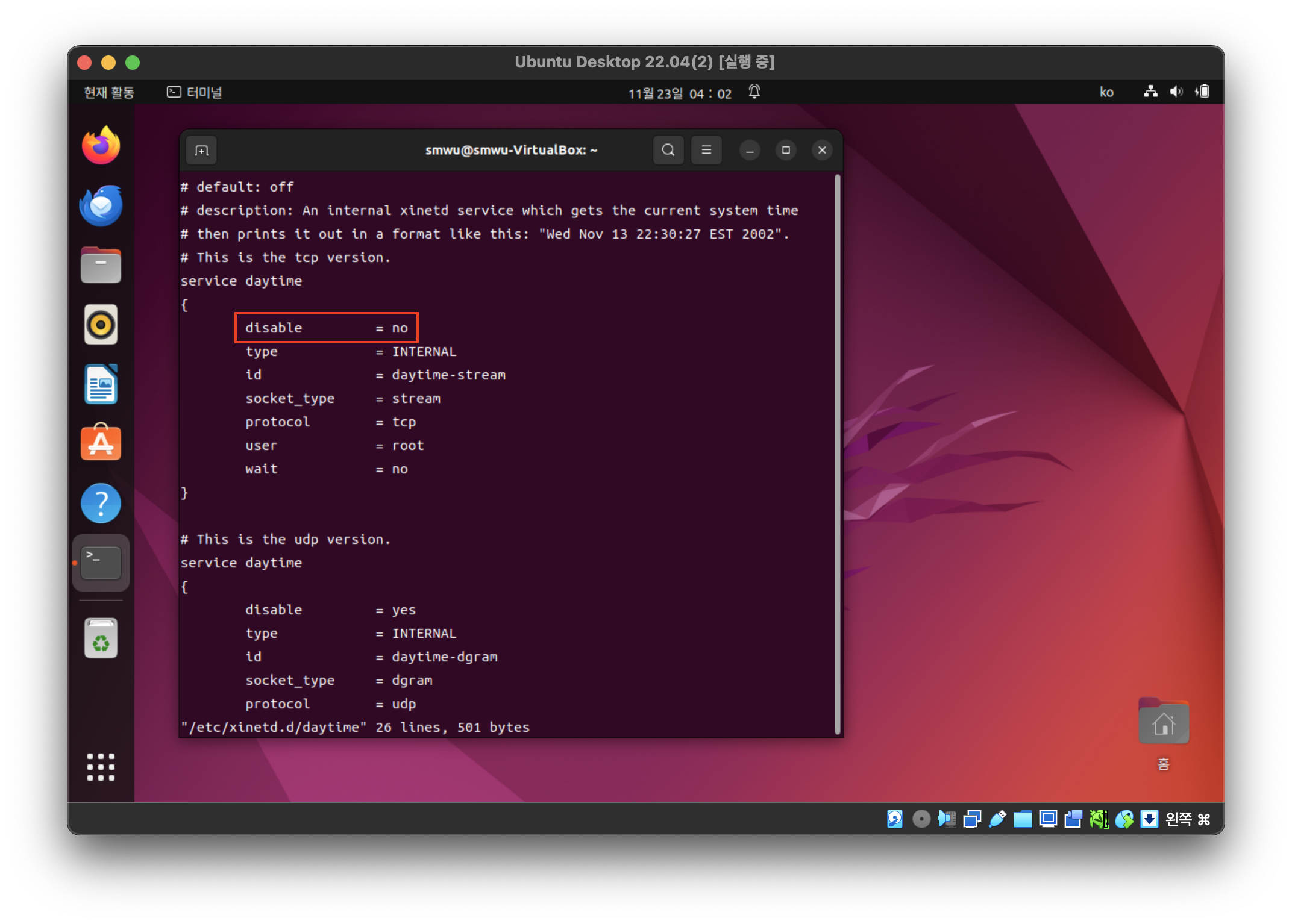Click VirtualBox shared folders indicator
The height and width of the screenshot is (924, 1292).
(x=1023, y=819)
